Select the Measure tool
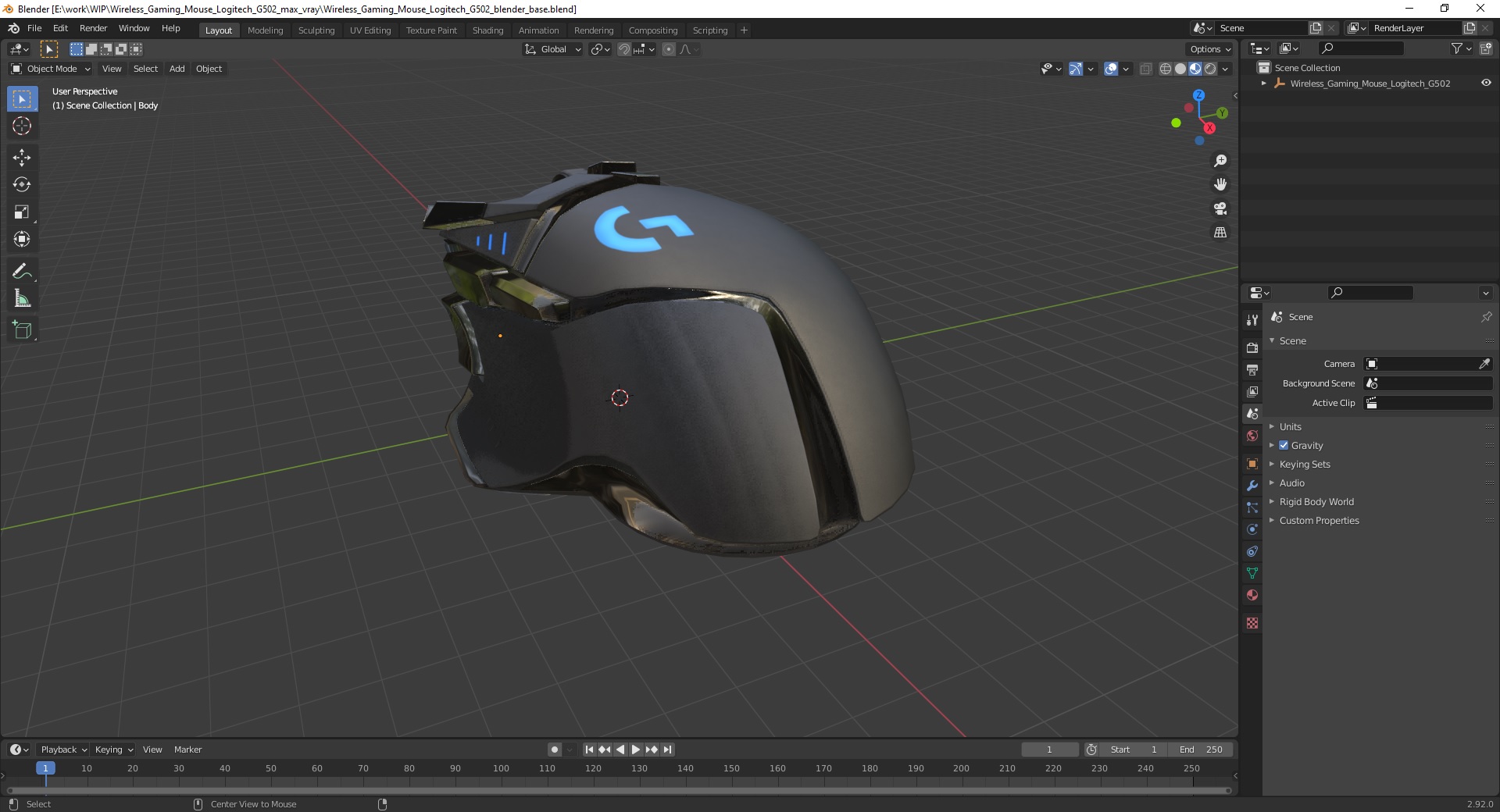Image resolution: width=1500 pixels, height=812 pixels. point(22,299)
